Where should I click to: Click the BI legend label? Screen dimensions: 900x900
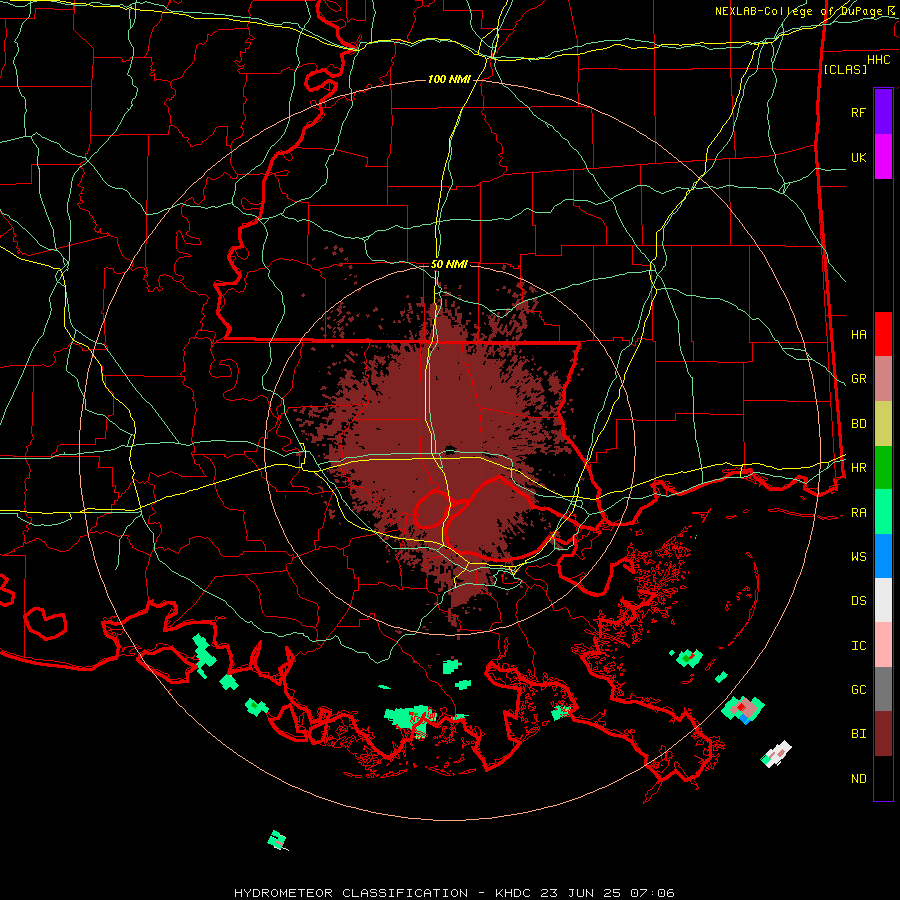pos(859,734)
